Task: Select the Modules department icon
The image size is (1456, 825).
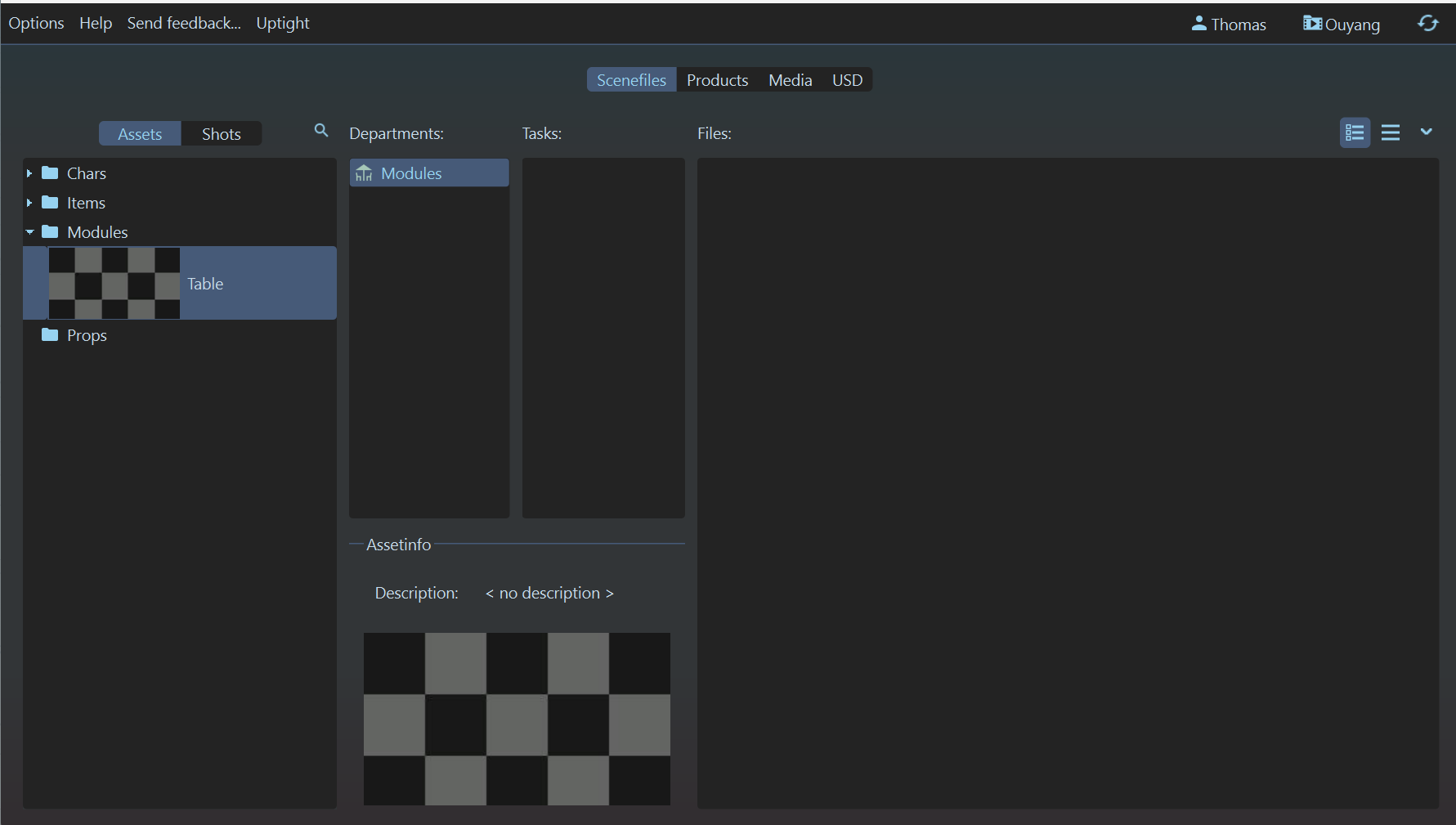Action: (x=364, y=173)
